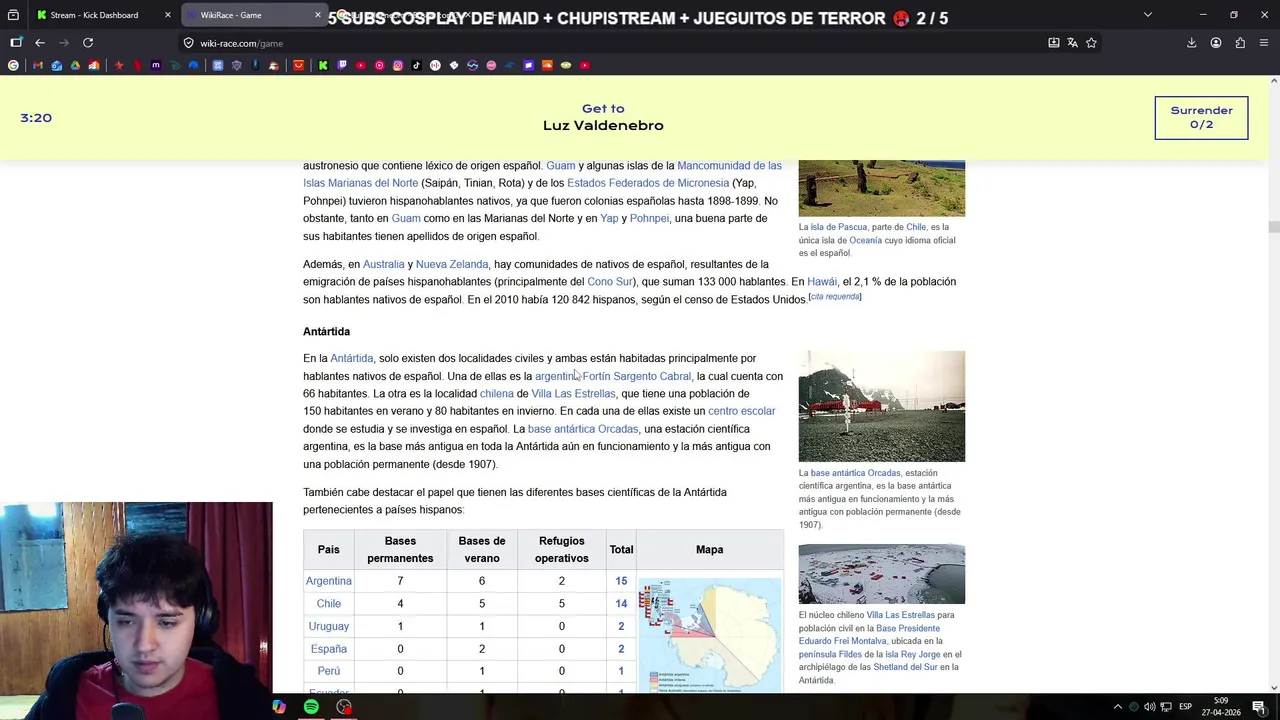Open the Extensions puzzle icon

click(1240, 43)
